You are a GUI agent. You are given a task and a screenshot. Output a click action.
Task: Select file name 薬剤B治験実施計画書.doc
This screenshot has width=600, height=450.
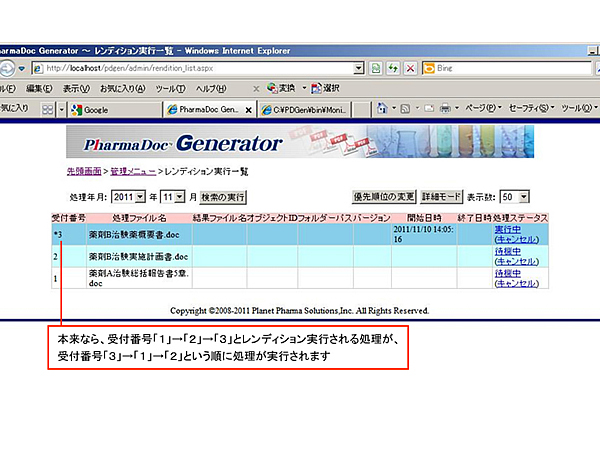click(138, 257)
